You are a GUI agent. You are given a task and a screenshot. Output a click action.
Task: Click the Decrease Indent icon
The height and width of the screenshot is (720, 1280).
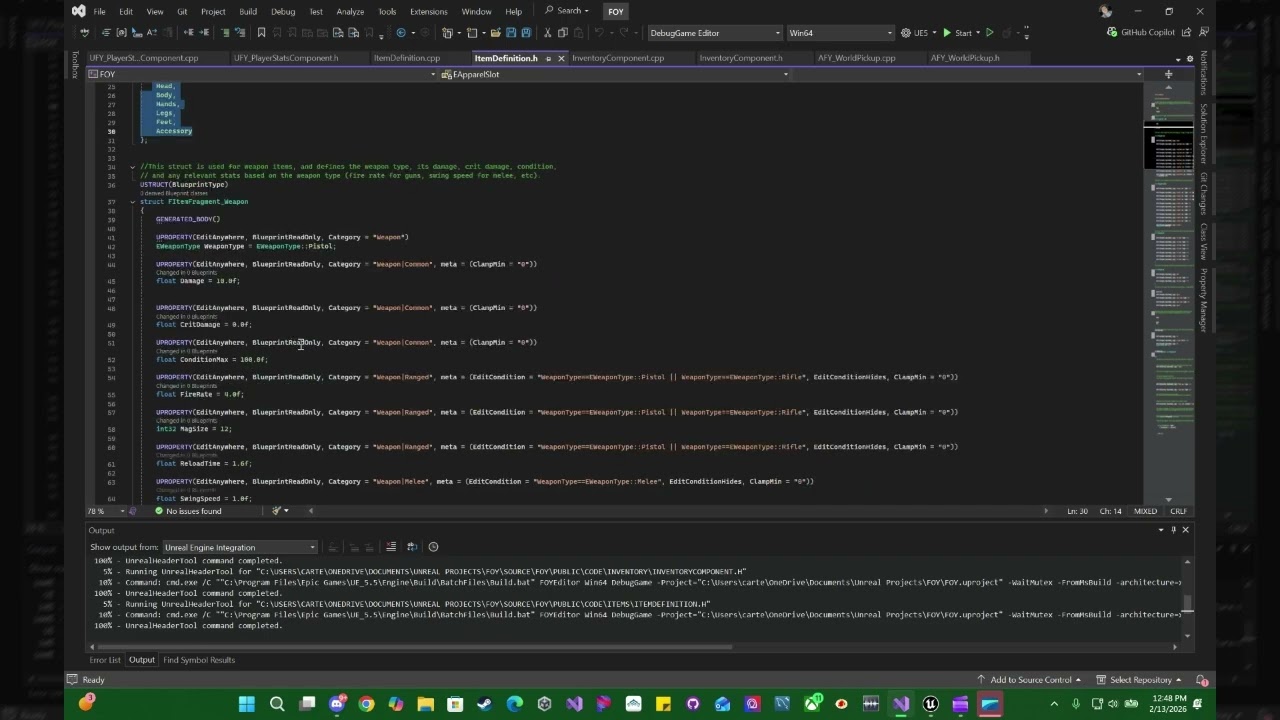(189, 32)
